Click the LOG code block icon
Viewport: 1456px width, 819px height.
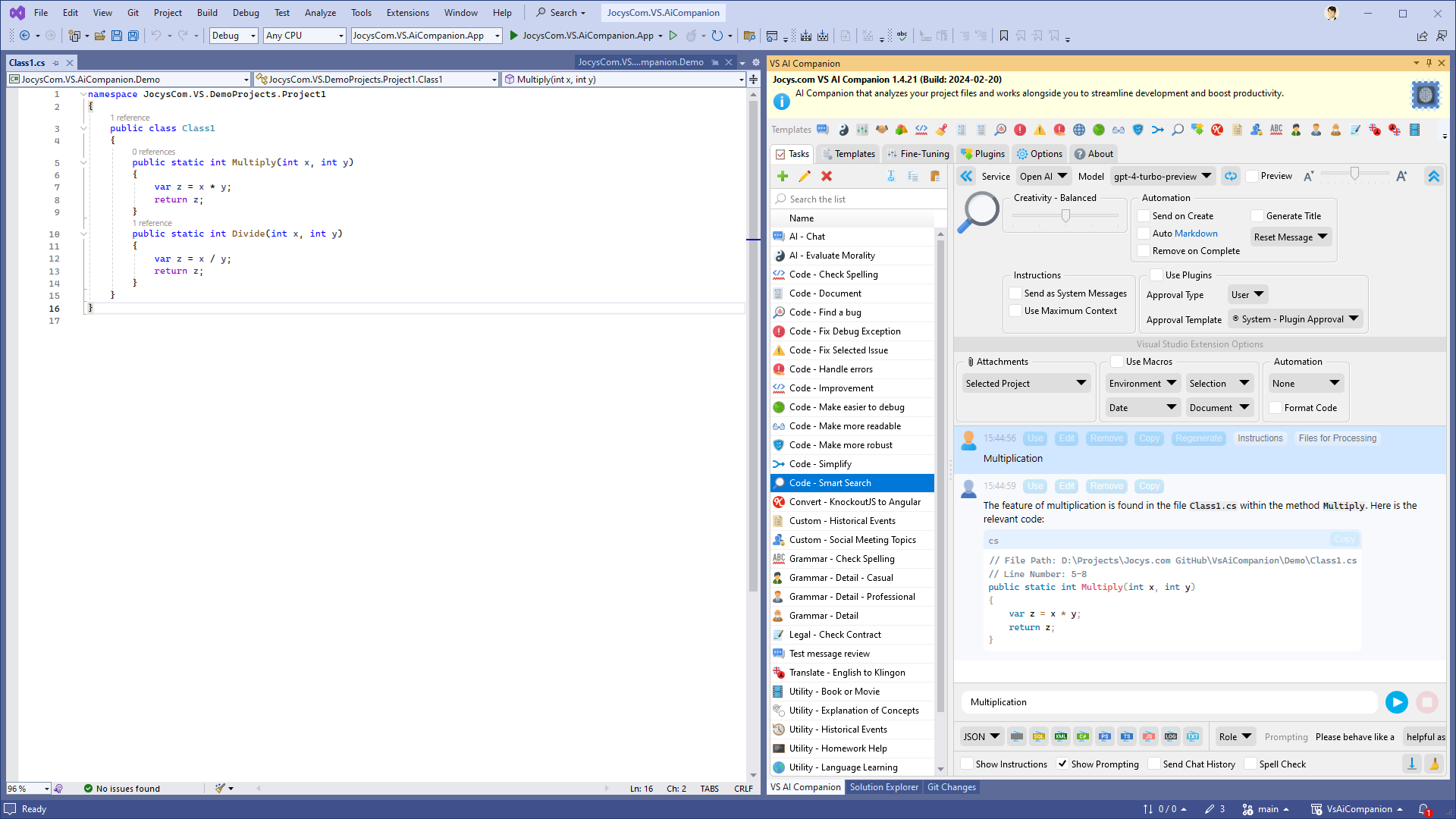1171,736
